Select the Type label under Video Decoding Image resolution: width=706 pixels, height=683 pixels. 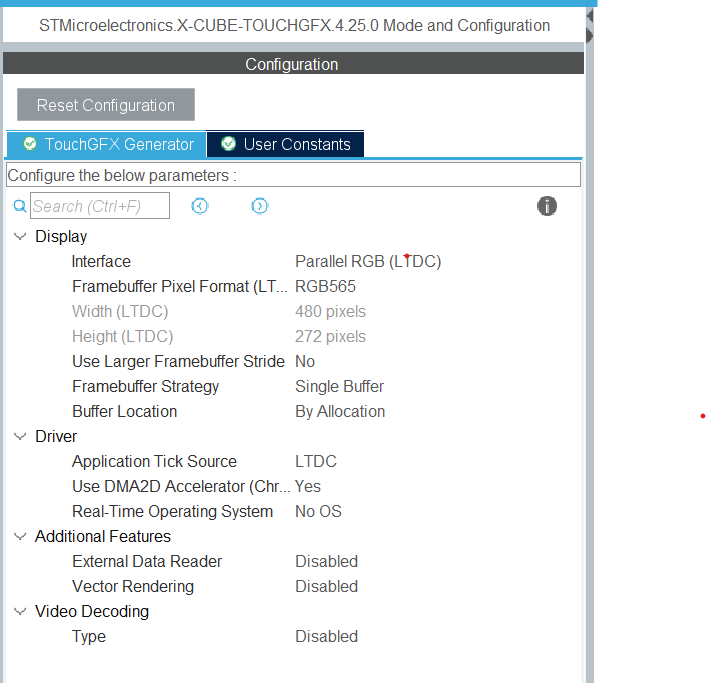(89, 636)
